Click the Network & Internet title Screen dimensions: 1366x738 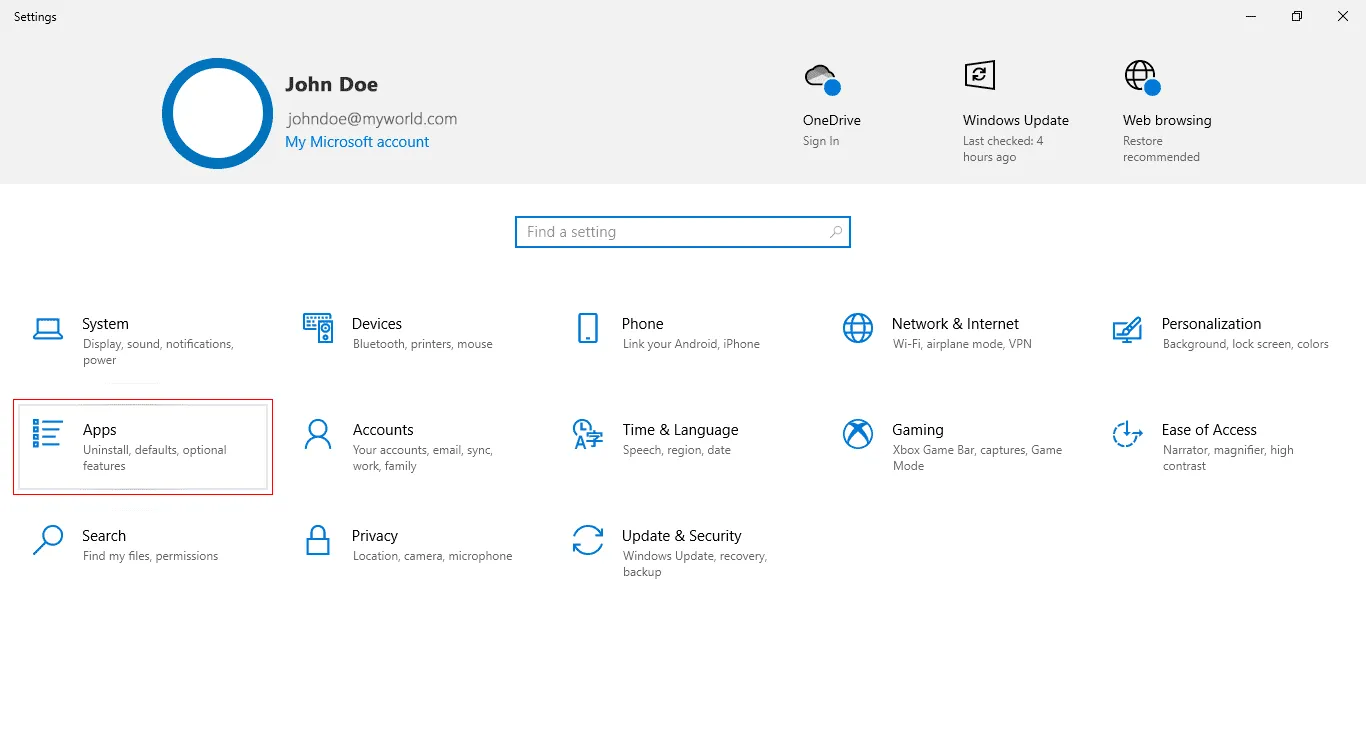[955, 324]
